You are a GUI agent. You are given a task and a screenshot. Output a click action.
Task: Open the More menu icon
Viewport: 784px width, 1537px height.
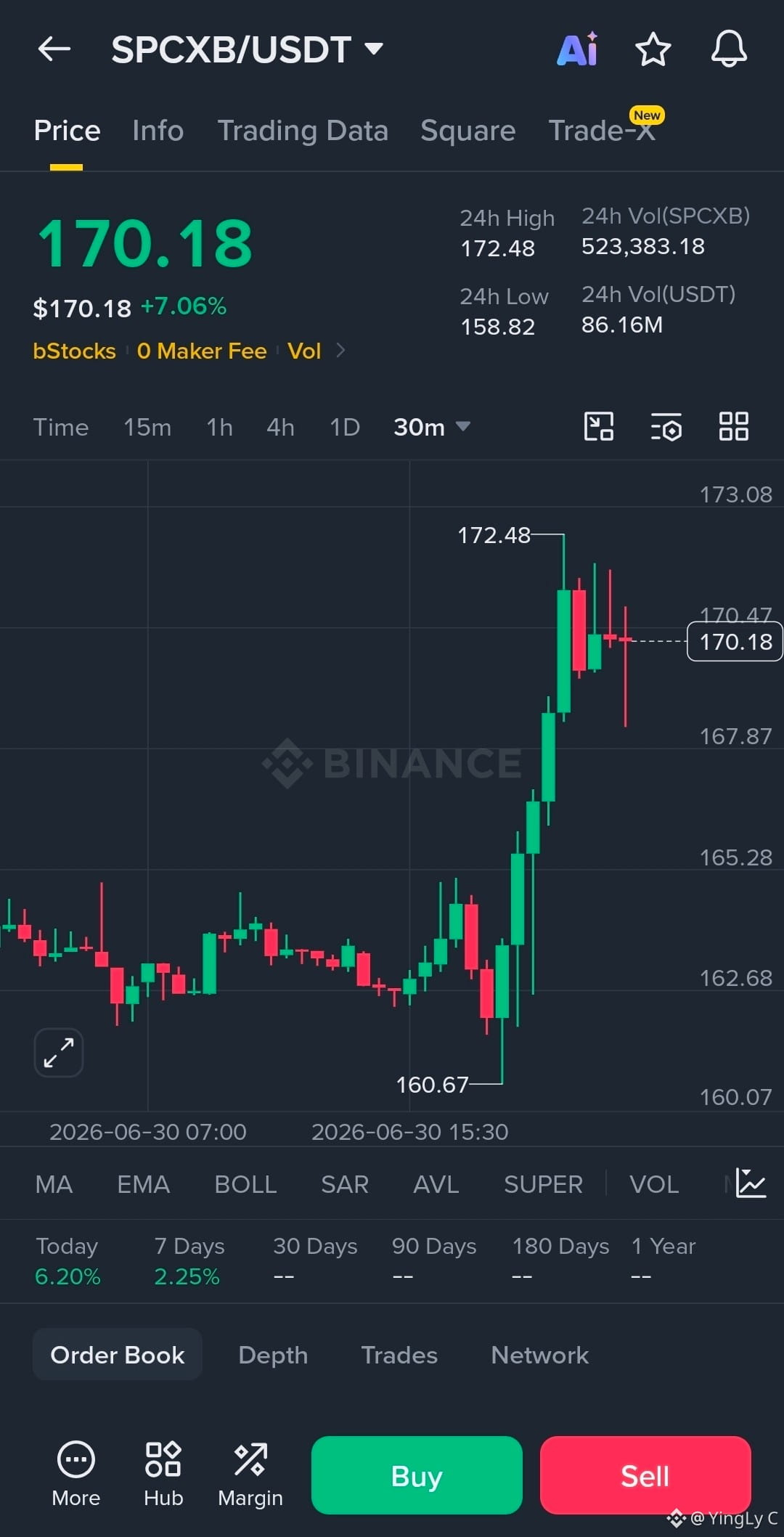76,1474
